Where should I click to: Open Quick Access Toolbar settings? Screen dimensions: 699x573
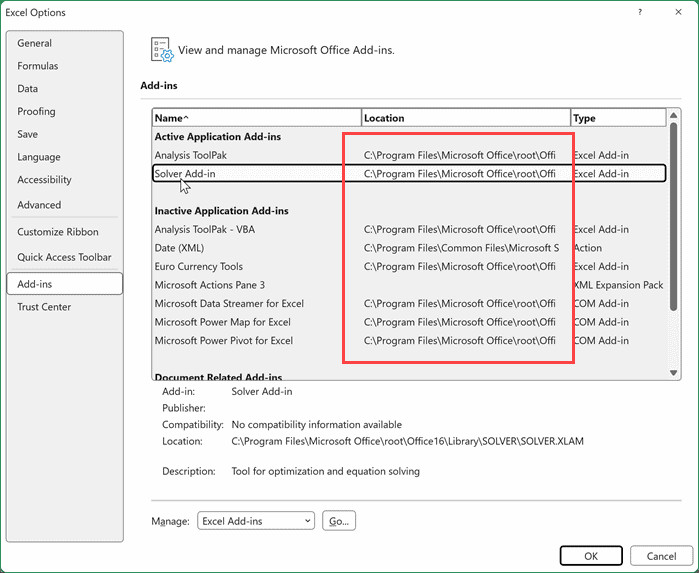pos(64,257)
